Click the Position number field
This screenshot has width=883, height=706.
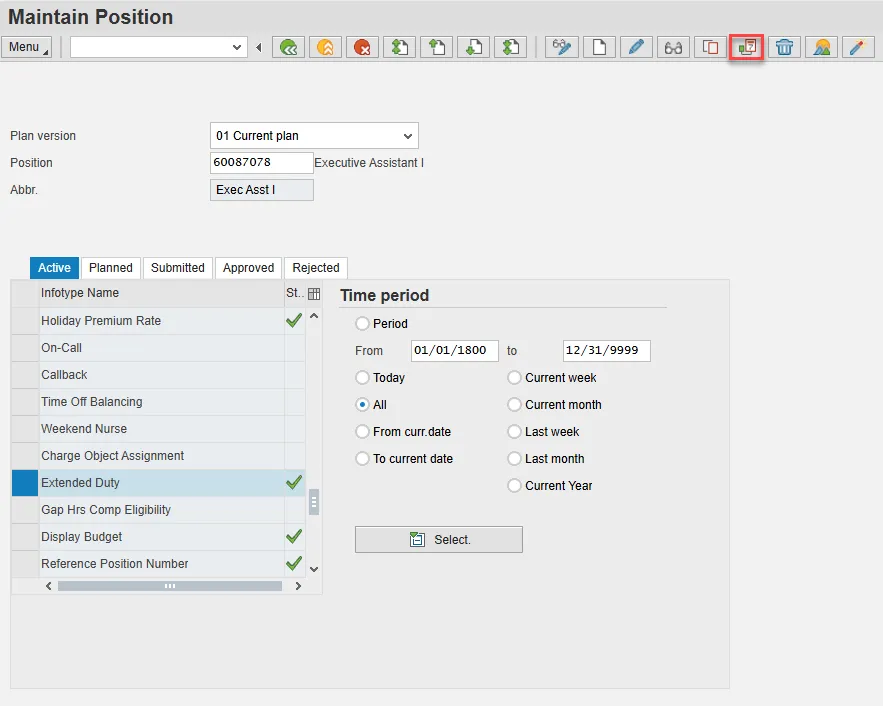point(261,163)
